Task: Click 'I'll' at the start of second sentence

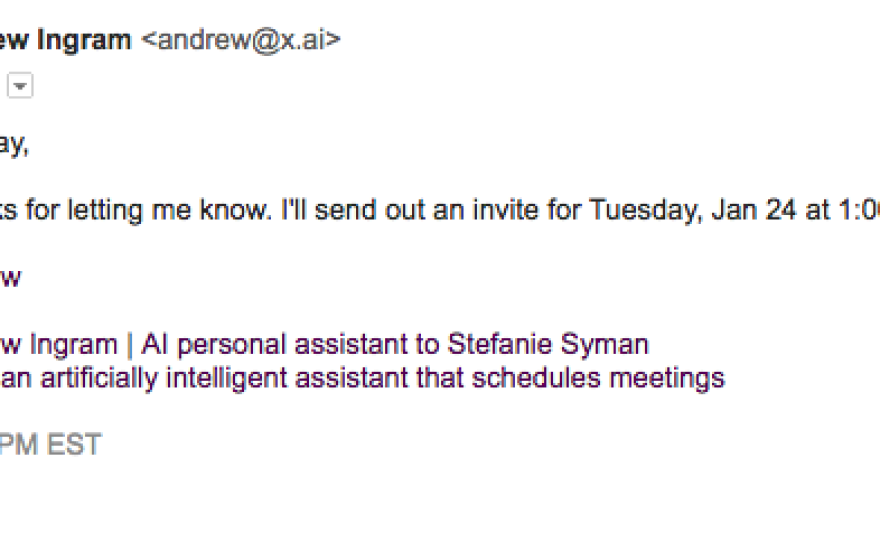Action: click(x=294, y=210)
